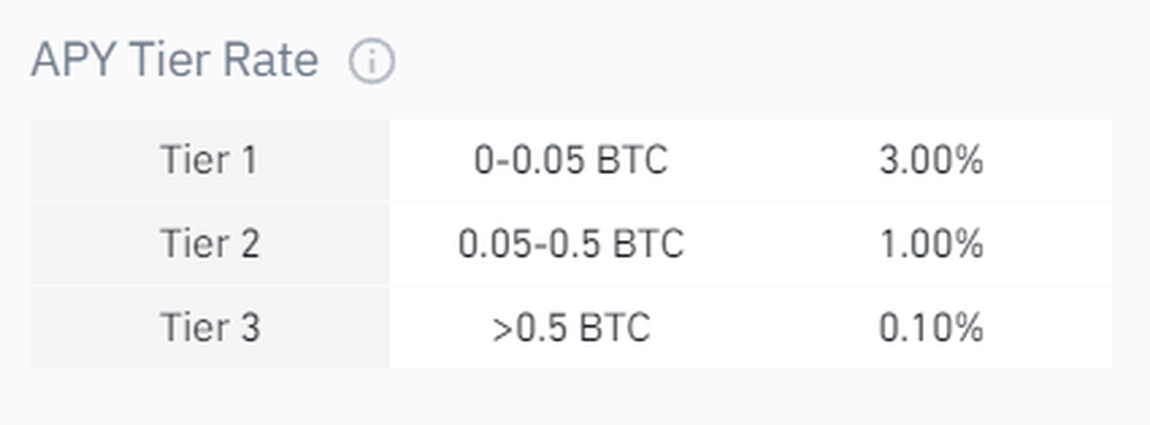Select the Tier 1 label cell
Screen dimensions: 1150x425
(x=209, y=160)
